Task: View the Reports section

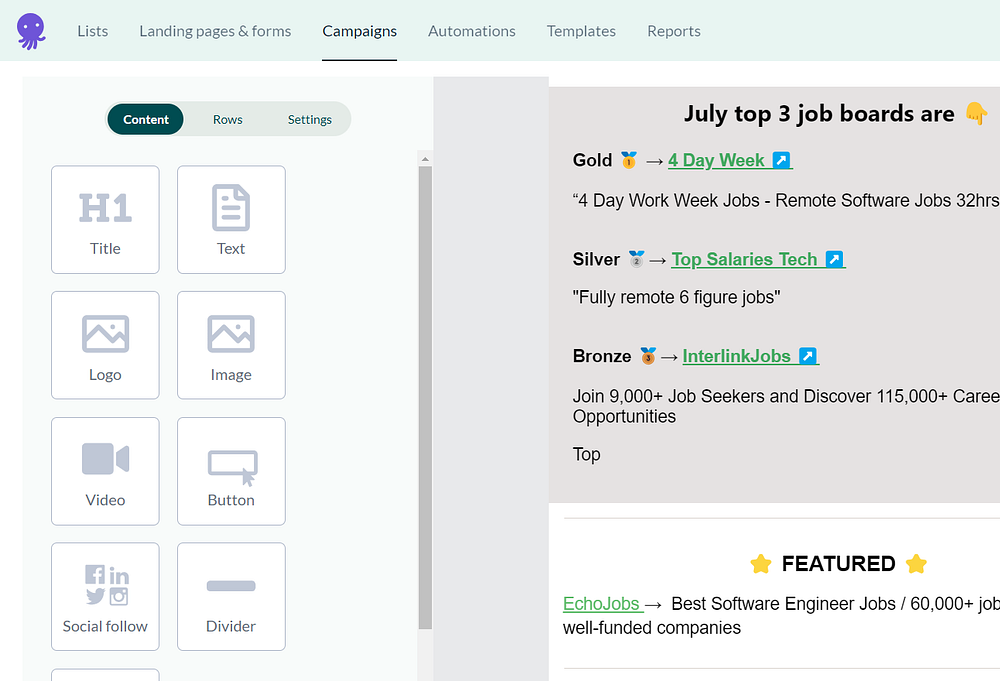Action: [x=673, y=31]
